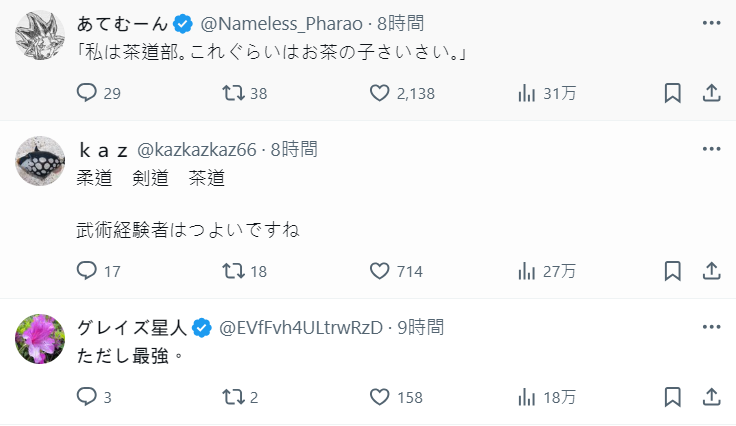Retweet the あてむーん post

(x=233, y=93)
